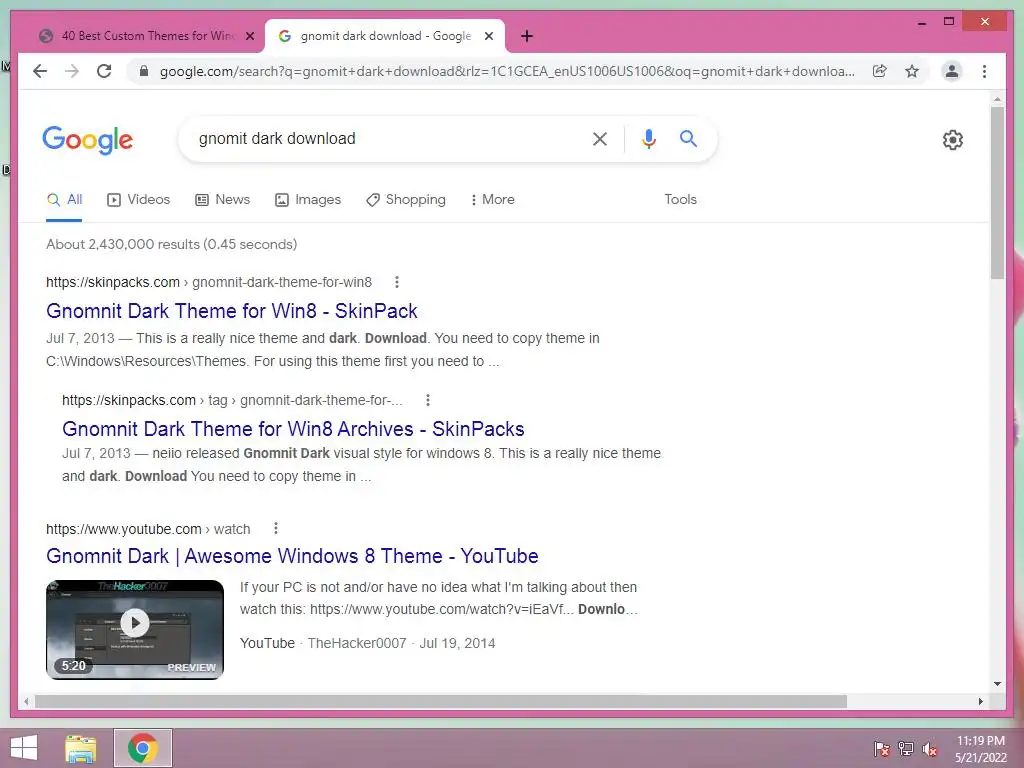View site information lock icon
1024x768 pixels.
pyautogui.click(x=144, y=71)
